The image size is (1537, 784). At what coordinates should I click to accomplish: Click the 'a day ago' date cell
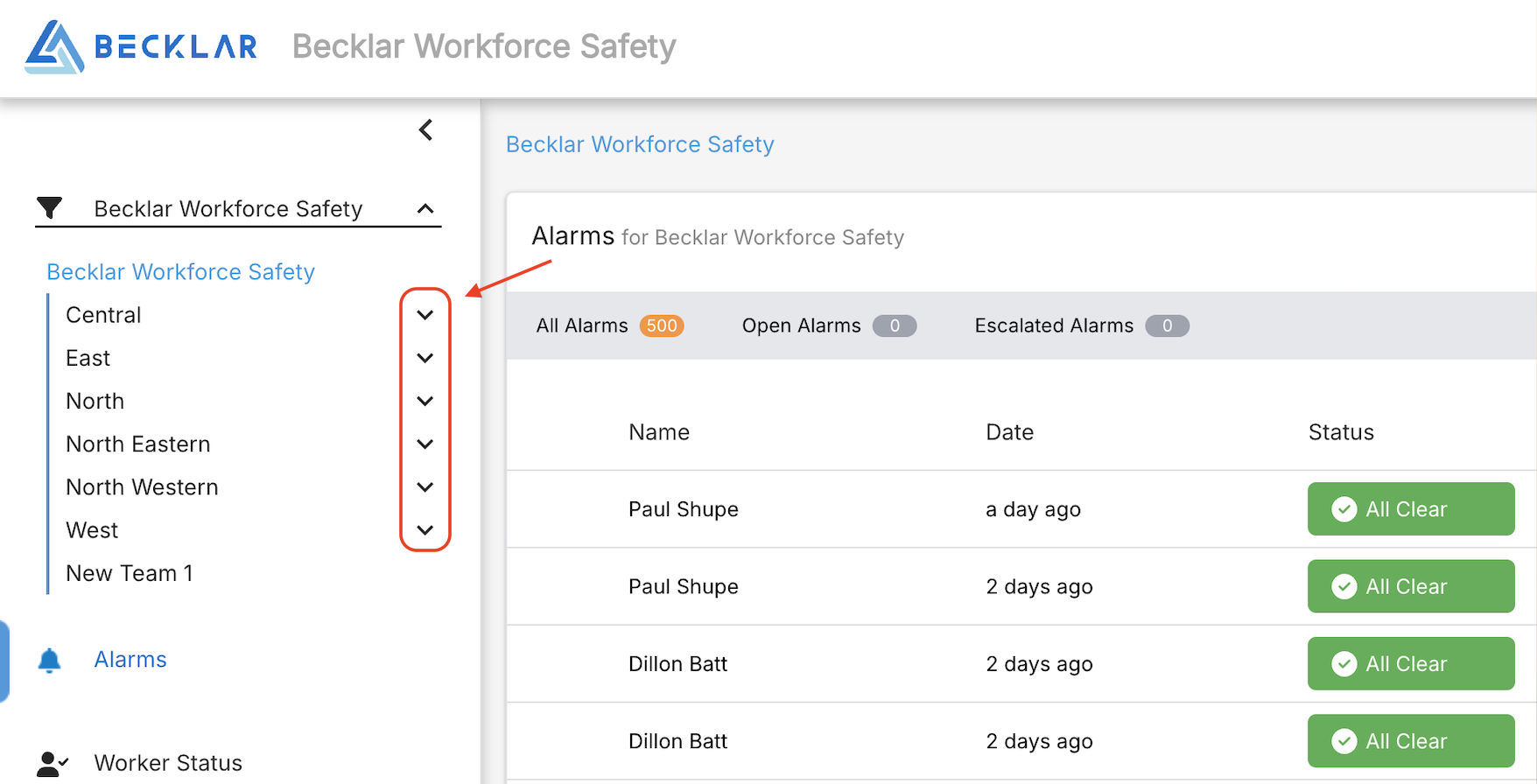[1033, 509]
